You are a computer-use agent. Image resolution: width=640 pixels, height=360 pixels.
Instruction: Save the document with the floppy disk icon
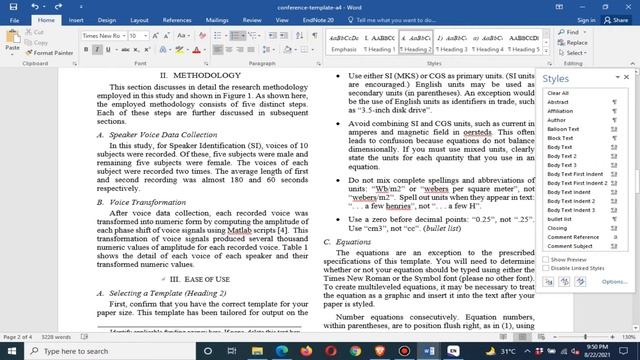(x=13, y=7)
